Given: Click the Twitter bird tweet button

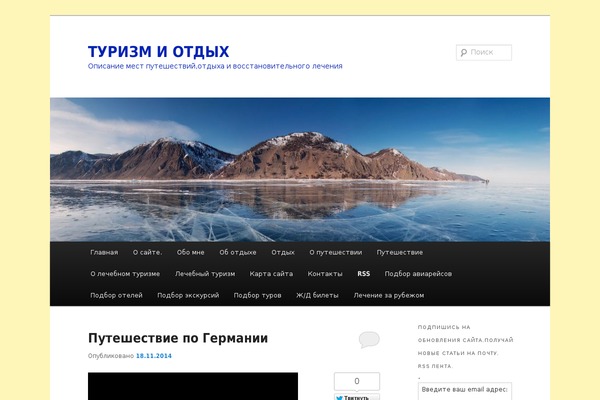Looking at the screenshot, I should pos(357,397).
